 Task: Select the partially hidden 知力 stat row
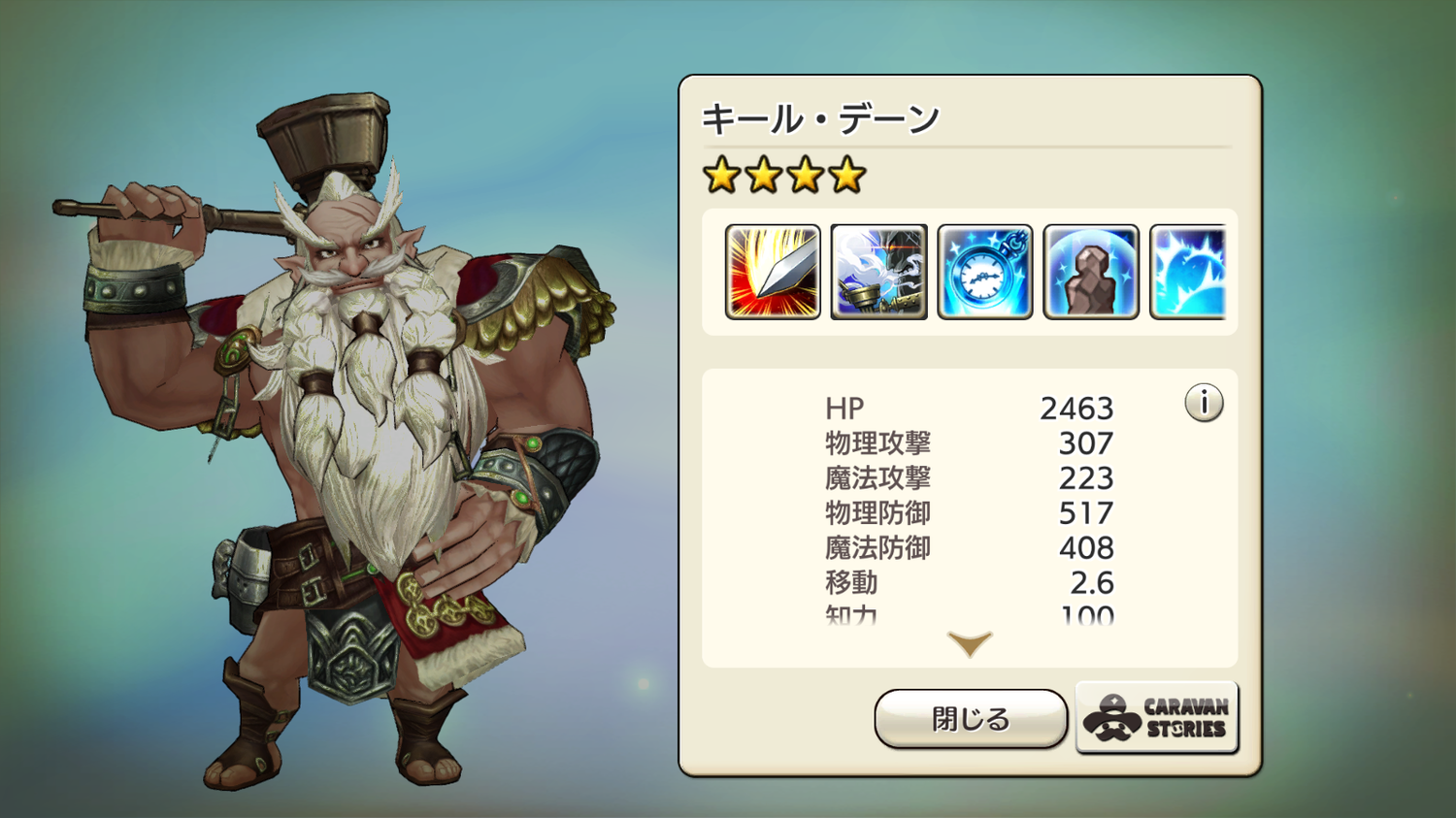970,614
